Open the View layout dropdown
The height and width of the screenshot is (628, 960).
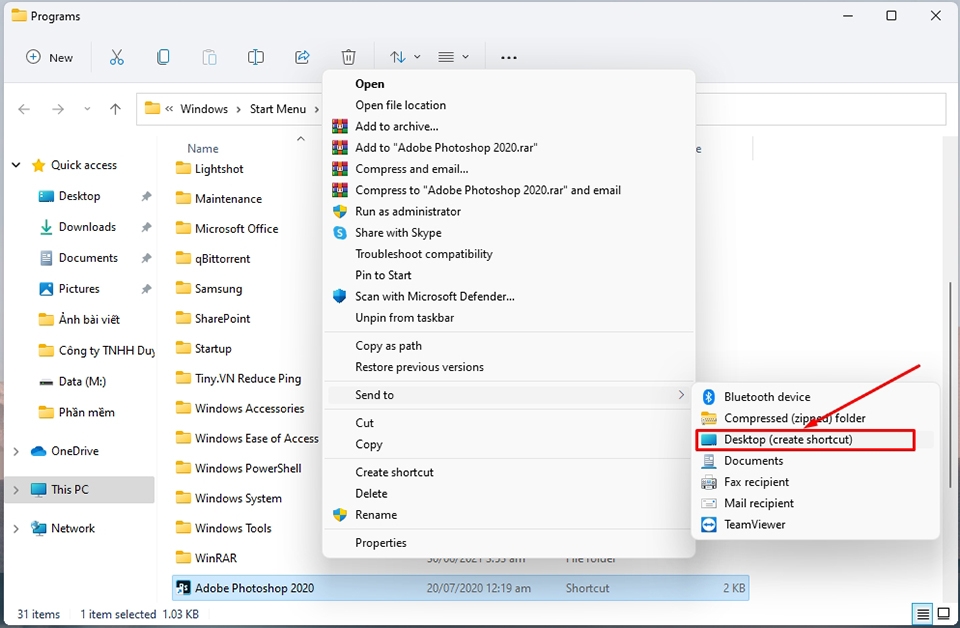click(452, 57)
